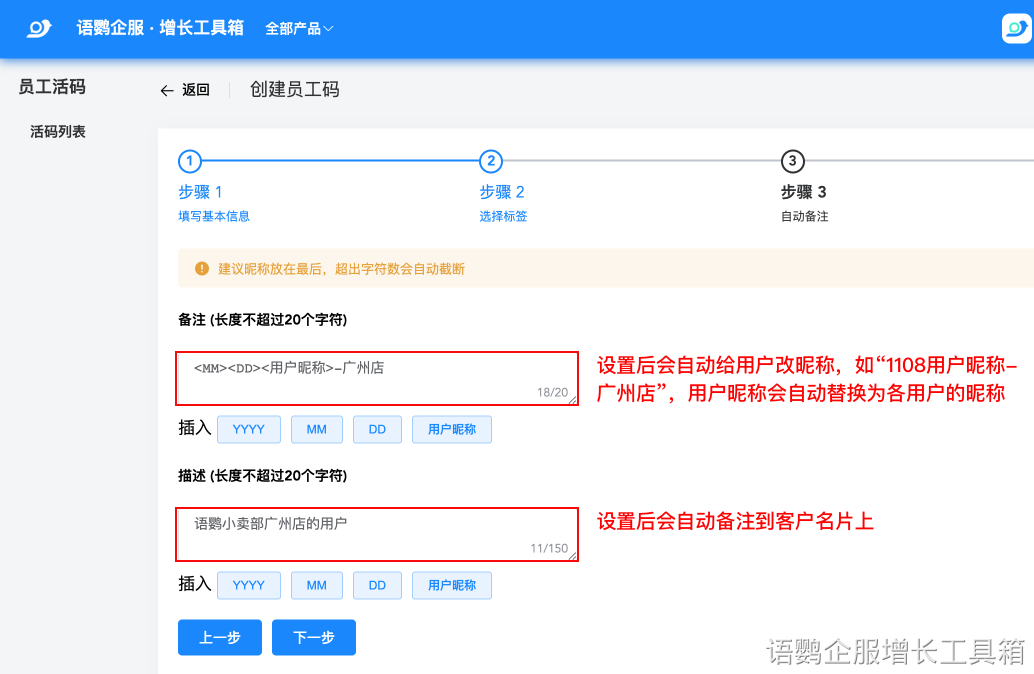Select the step 2 circle indicator

[x=490, y=161]
